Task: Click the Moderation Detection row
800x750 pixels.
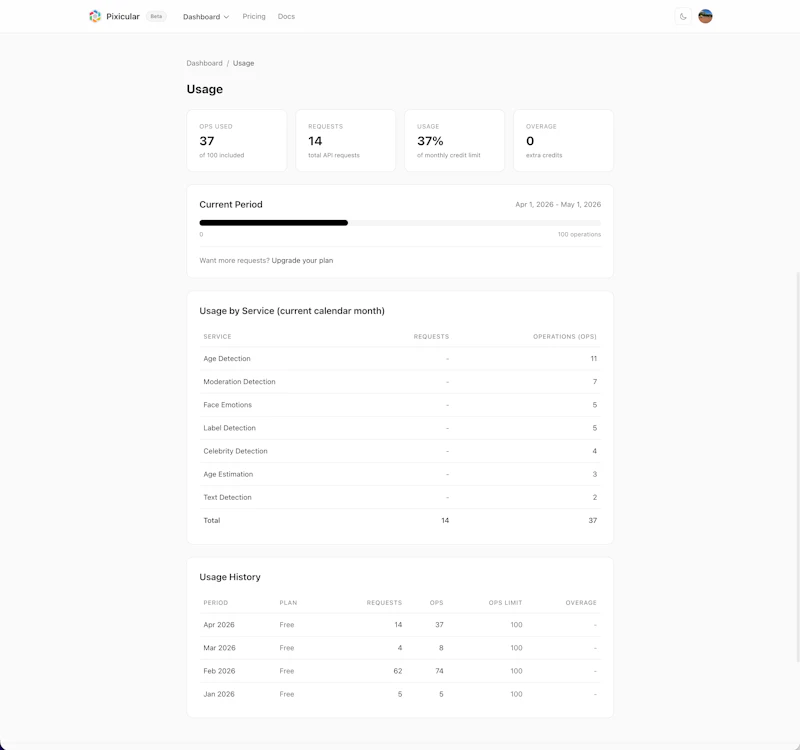Action: click(x=400, y=382)
